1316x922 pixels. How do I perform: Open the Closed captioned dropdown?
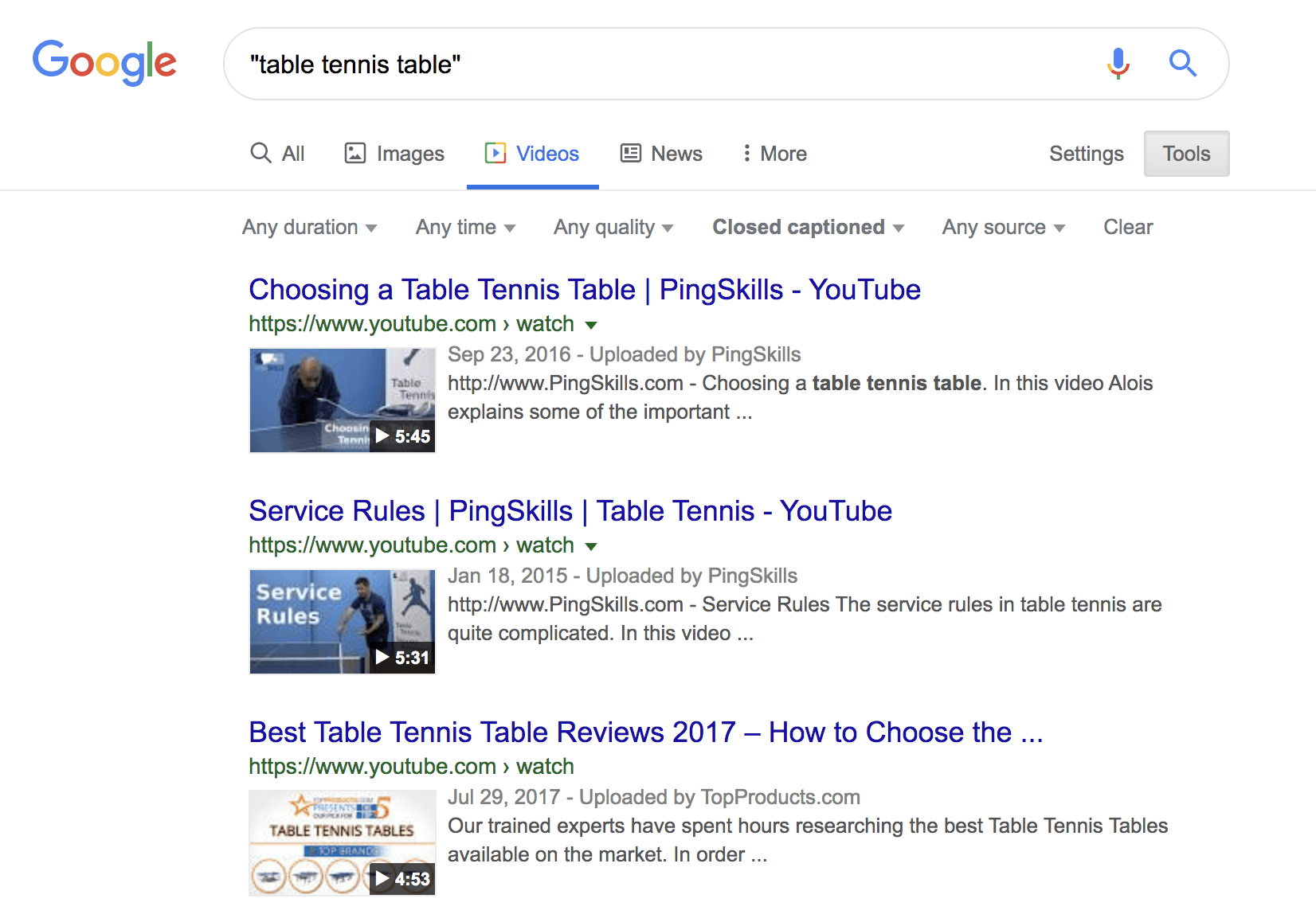pos(808,228)
